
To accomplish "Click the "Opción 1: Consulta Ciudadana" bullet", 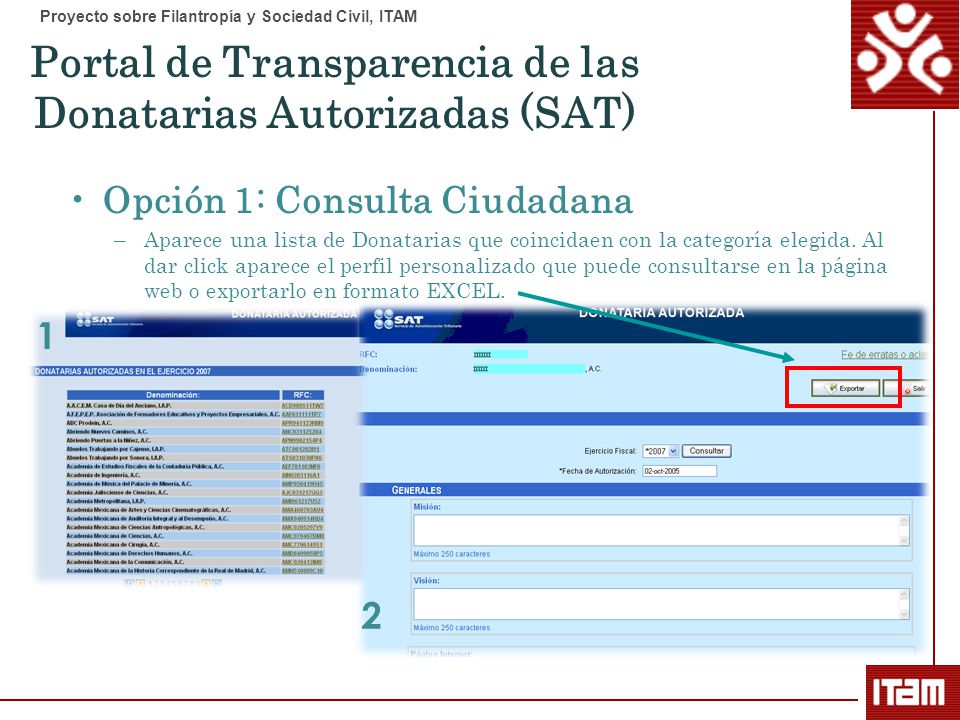I will pos(367,200).
